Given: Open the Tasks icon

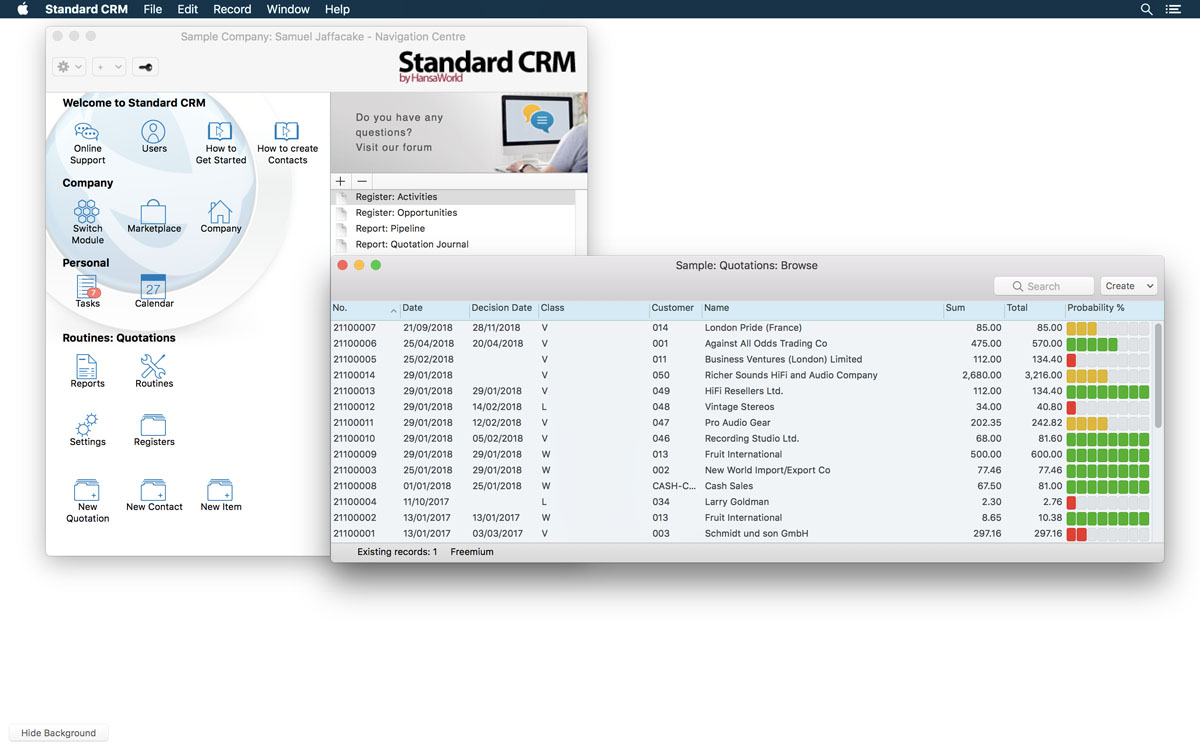Looking at the screenshot, I should 87,287.
